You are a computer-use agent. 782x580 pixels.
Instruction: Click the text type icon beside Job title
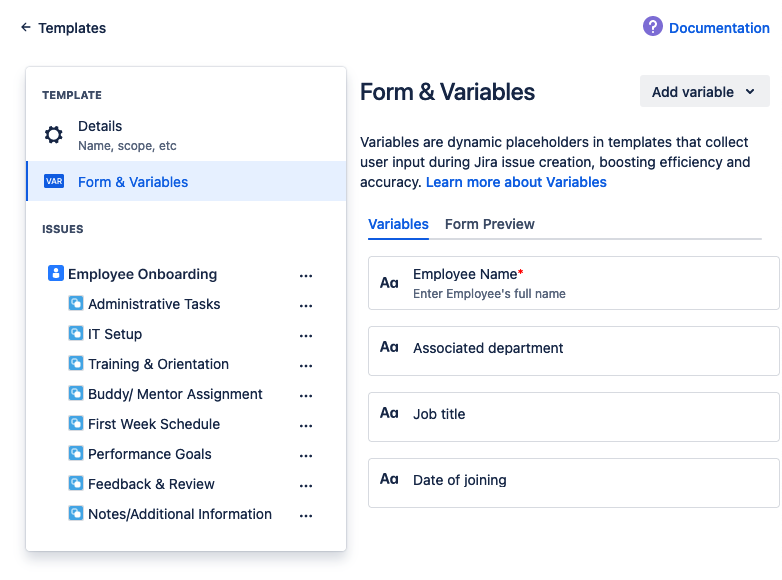(x=389, y=414)
